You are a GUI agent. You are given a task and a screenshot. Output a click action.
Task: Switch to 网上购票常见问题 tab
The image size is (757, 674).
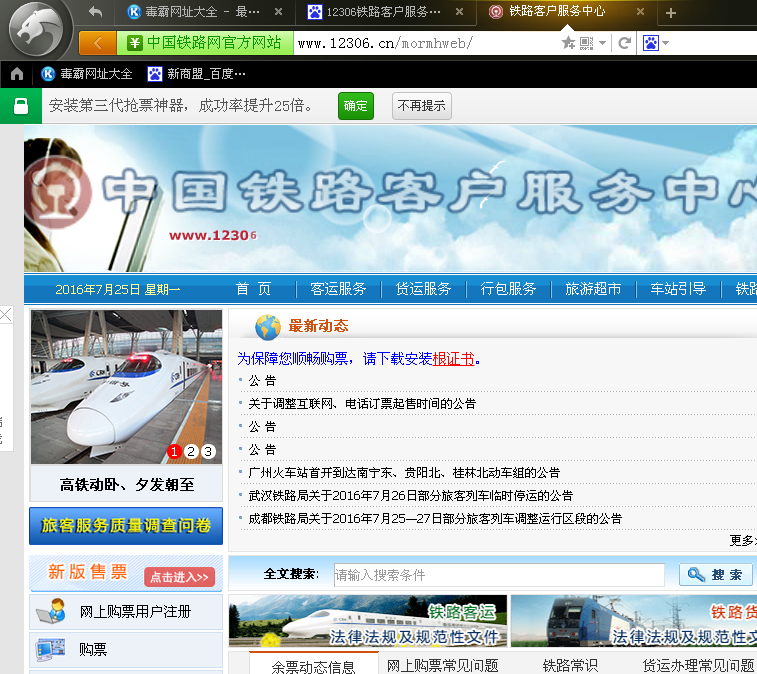[442, 665]
